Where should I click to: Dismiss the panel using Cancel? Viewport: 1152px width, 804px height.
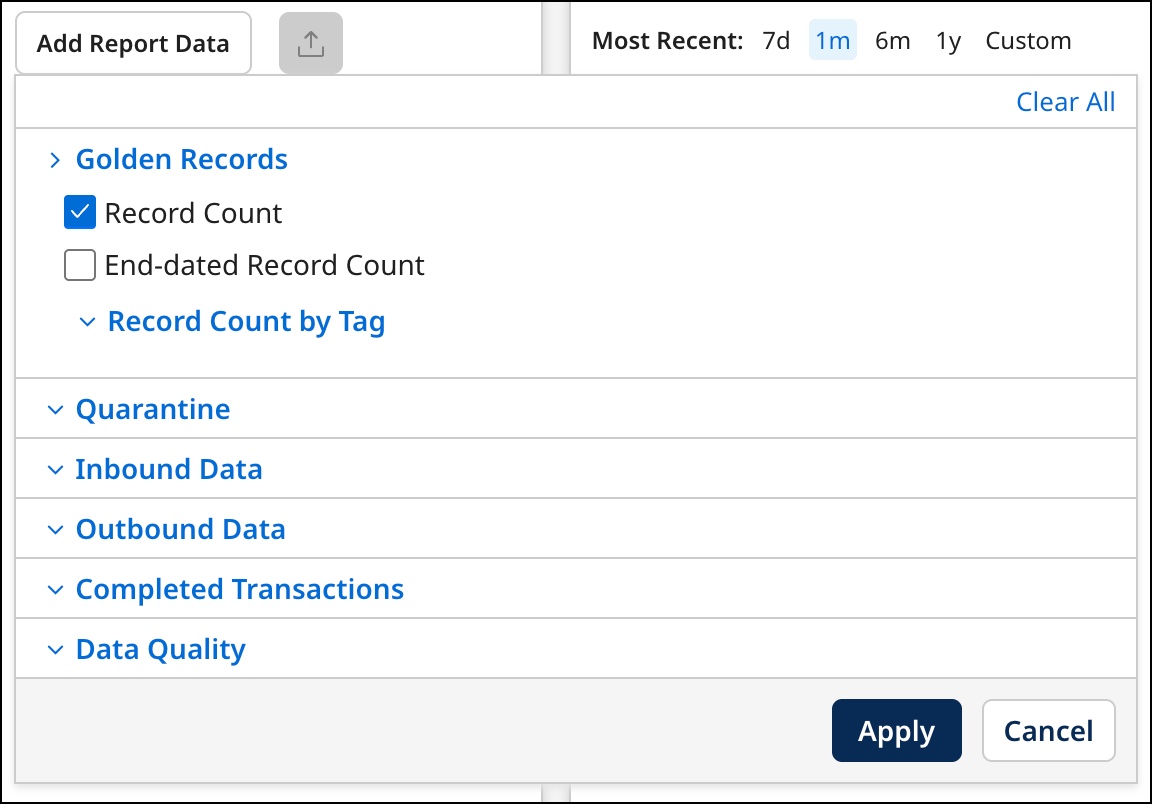(1048, 730)
